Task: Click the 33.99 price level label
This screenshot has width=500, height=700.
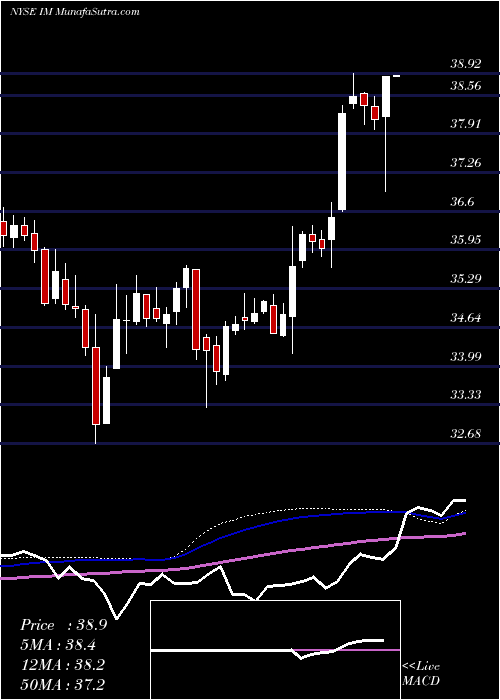Action: [x=466, y=357]
